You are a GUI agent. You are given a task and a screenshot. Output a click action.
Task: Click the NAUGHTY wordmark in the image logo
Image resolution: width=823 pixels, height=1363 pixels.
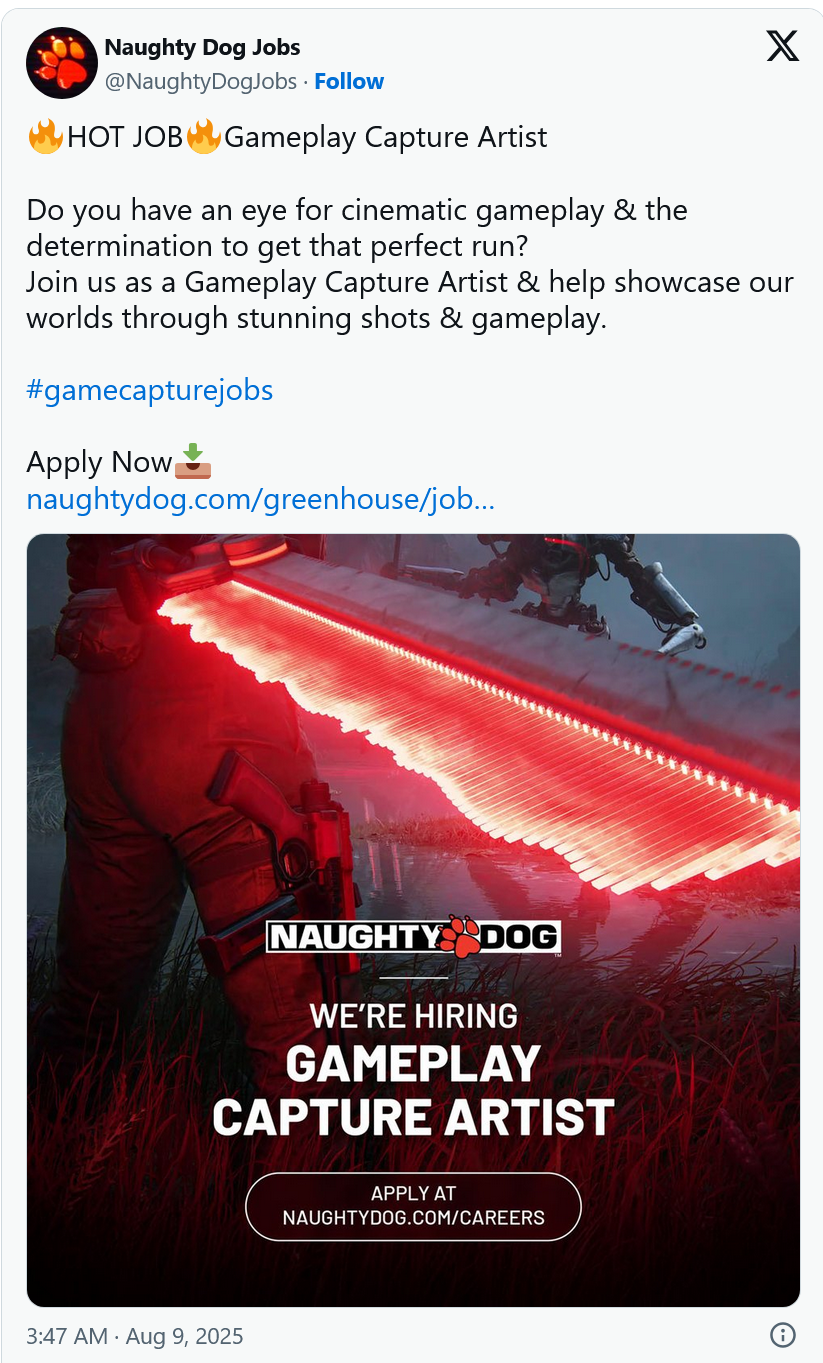pyautogui.click(x=352, y=938)
